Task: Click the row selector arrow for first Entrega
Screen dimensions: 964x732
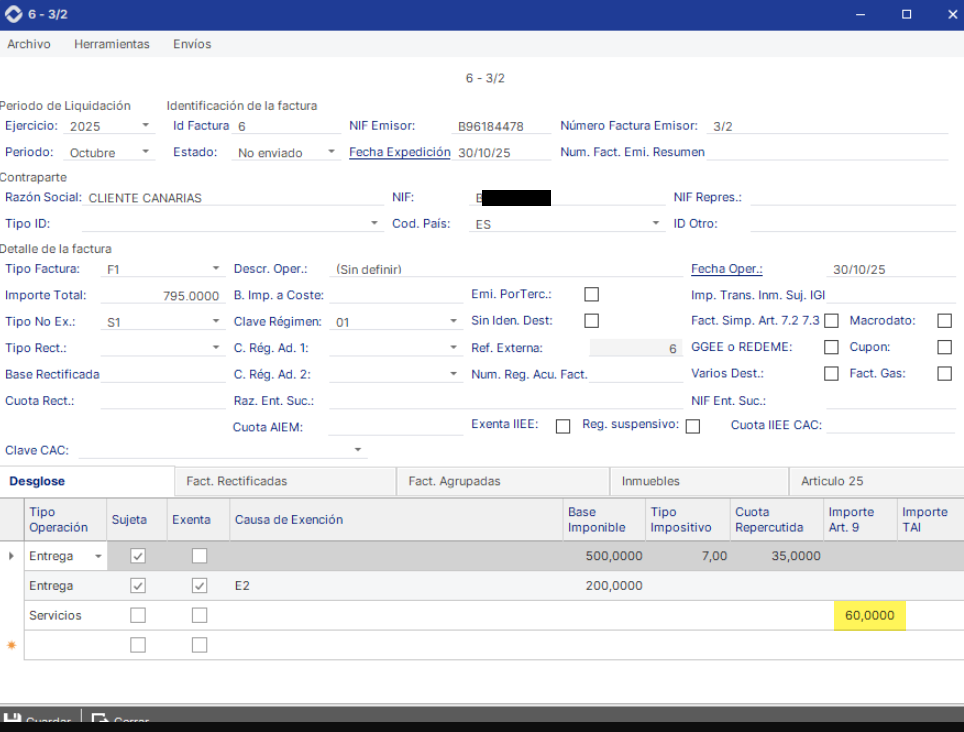Action: pos(11,556)
